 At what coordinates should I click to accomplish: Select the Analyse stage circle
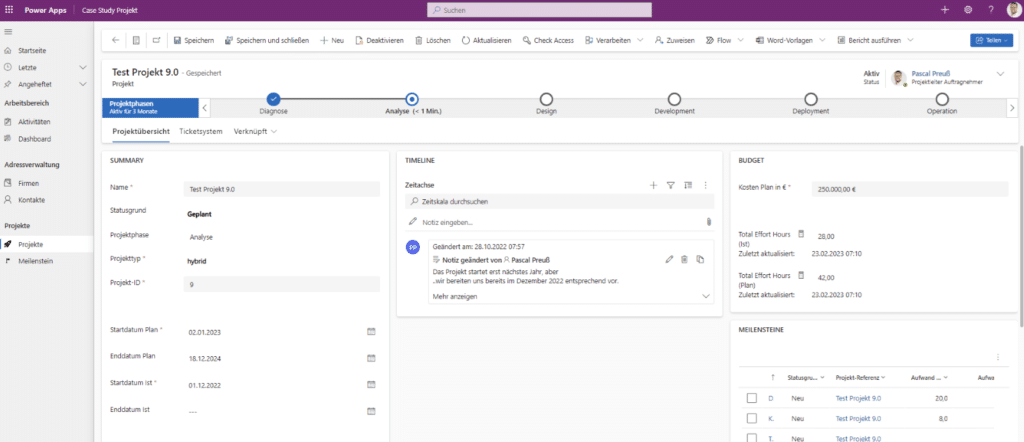pyautogui.click(x=411, y=99)
